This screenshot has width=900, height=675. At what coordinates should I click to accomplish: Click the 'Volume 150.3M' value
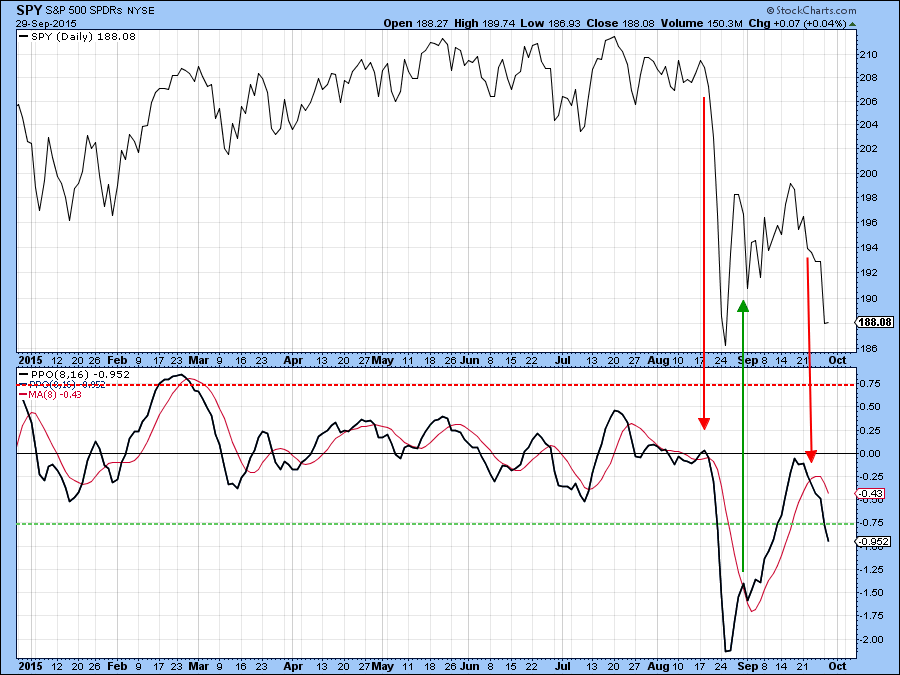click(701, 24)
